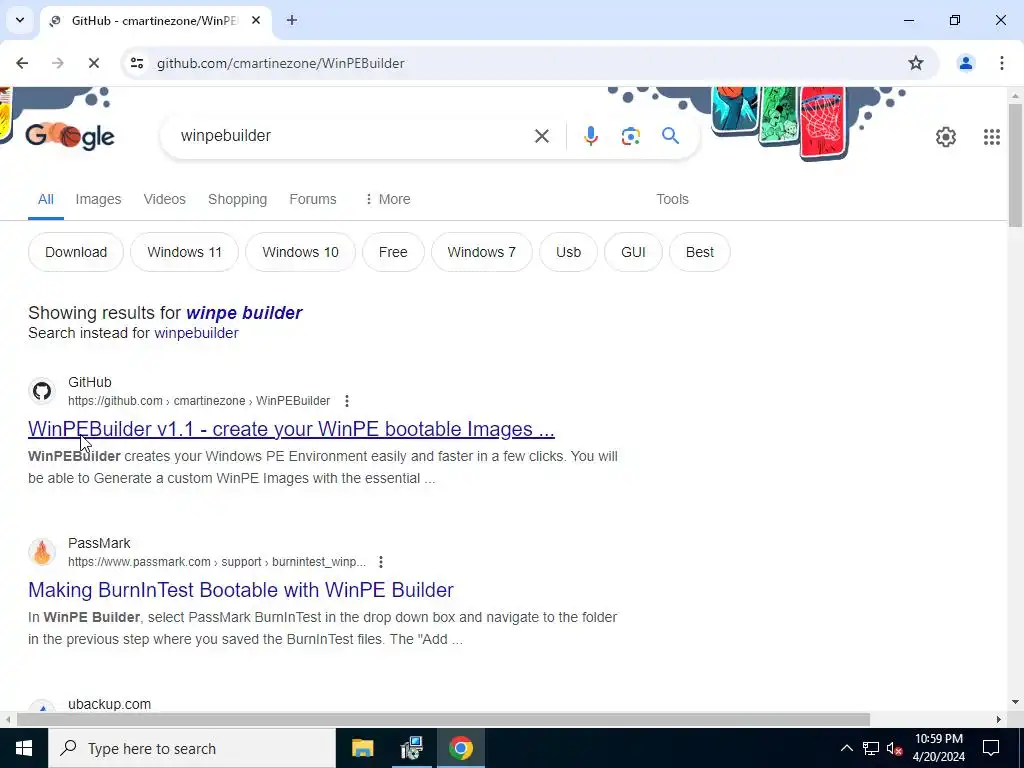Show hidden system tray icons

(846, 748)
